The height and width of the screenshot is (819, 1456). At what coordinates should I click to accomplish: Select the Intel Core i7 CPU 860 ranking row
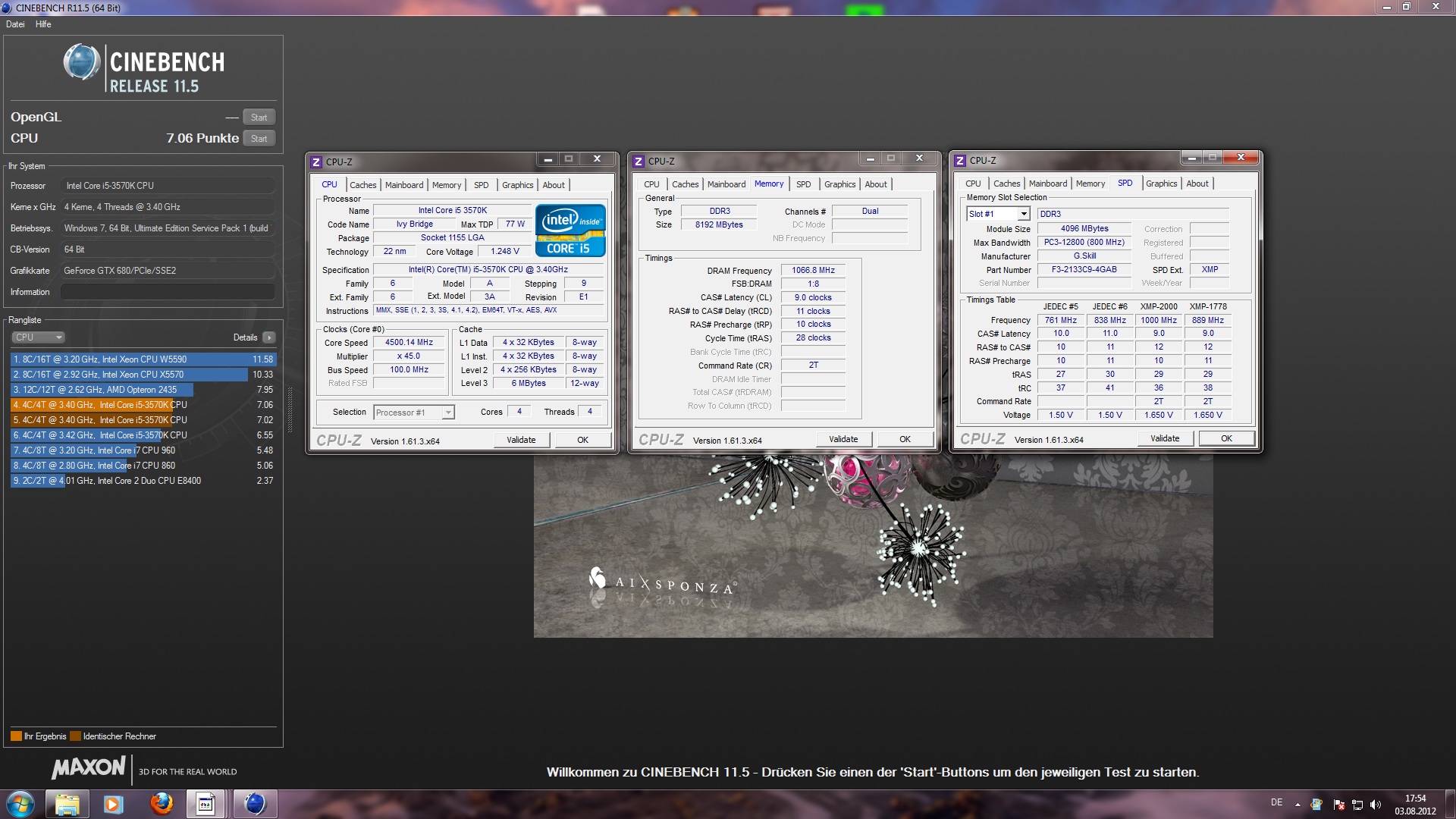(x=143, y=466)
